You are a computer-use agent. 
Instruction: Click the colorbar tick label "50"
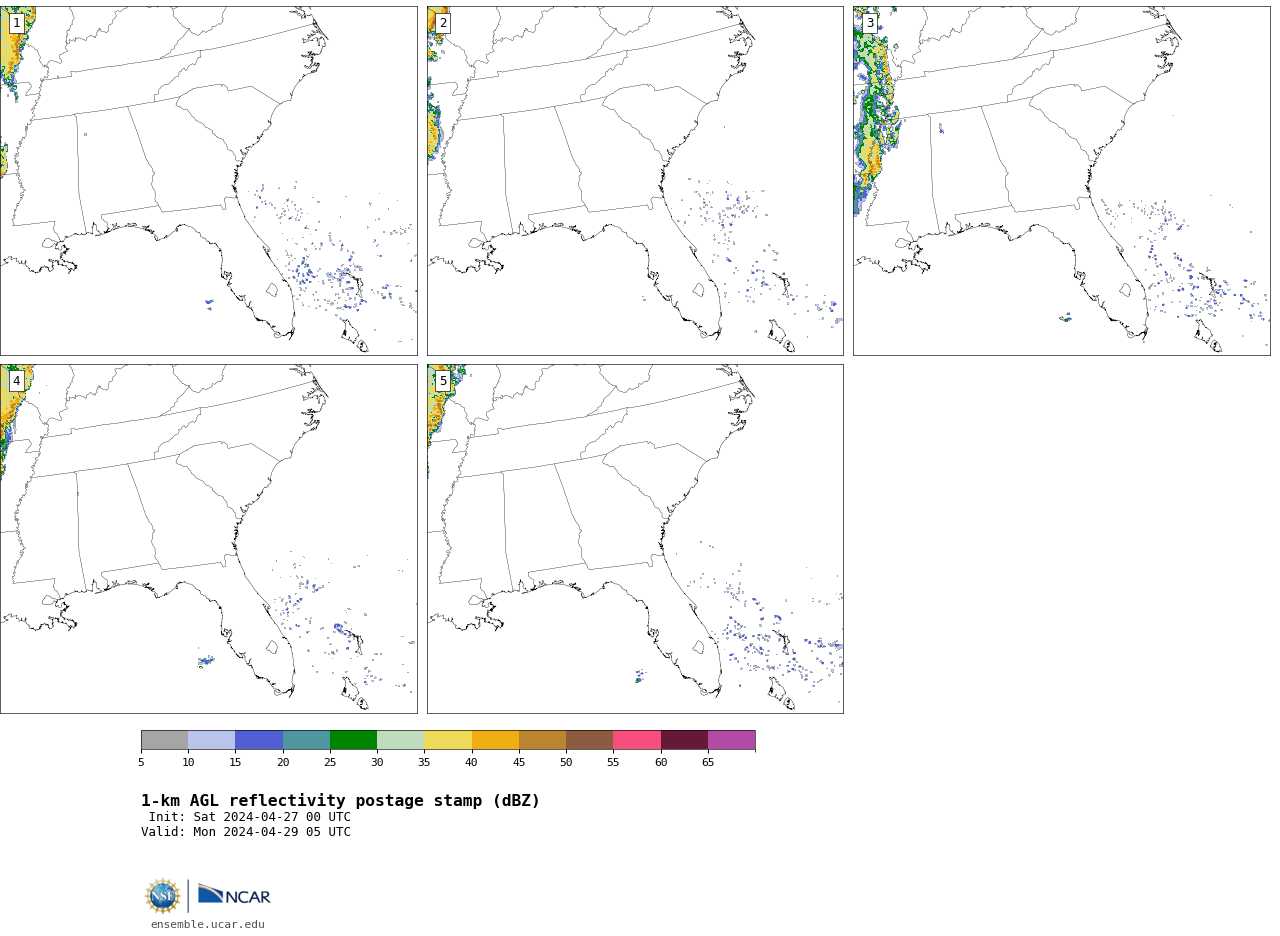pos(566,763)
